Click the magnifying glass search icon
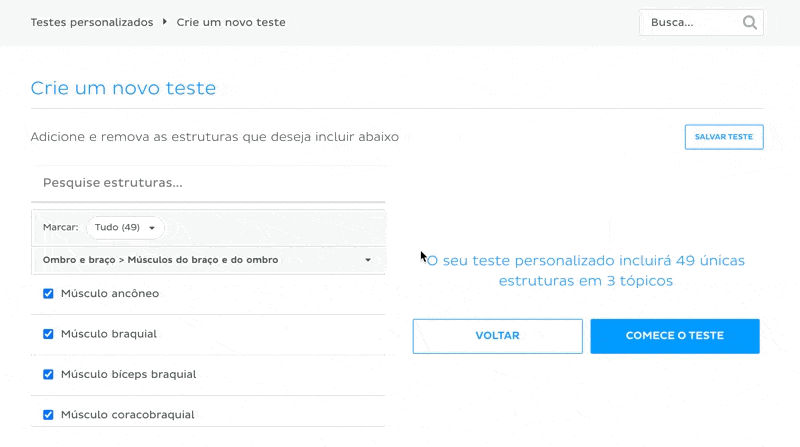Viewport: 800px width, 447px height. [749, 22]
